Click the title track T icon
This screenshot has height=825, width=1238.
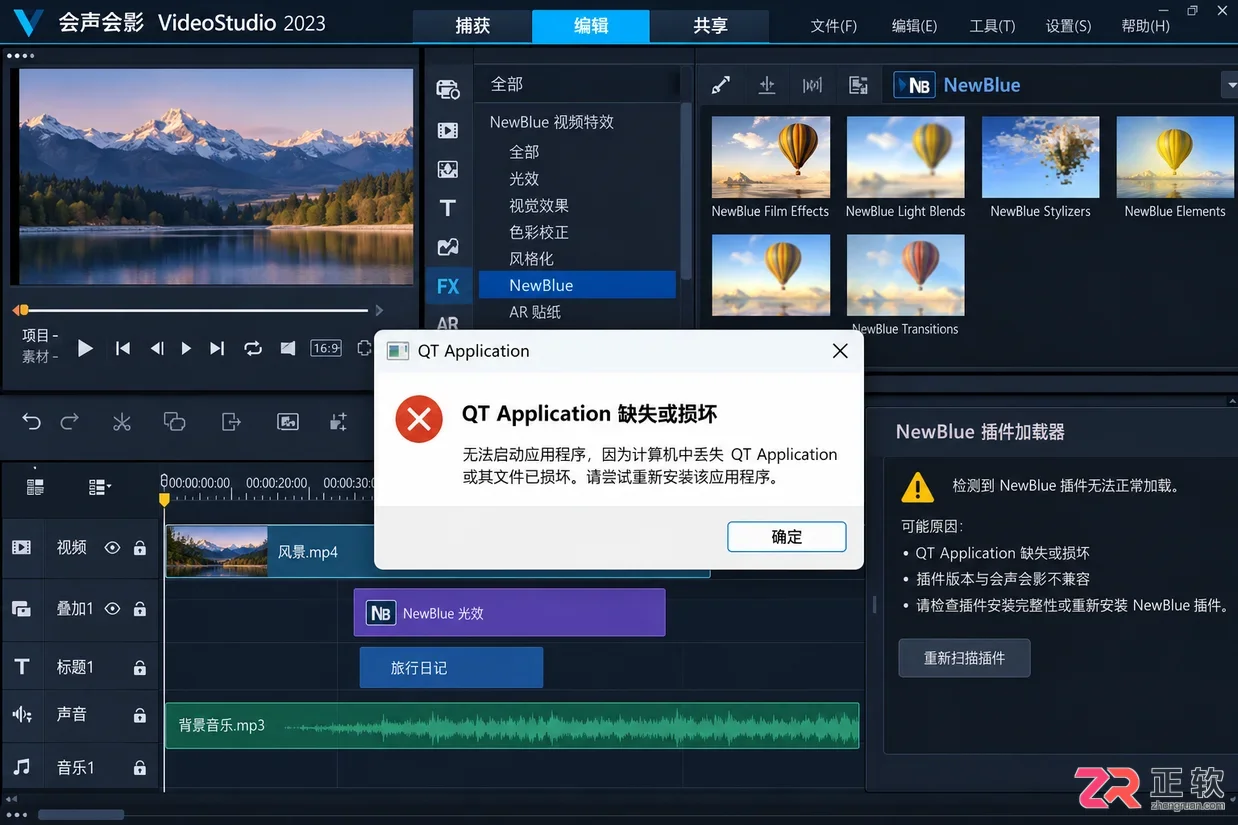click(x=22, y=667)
